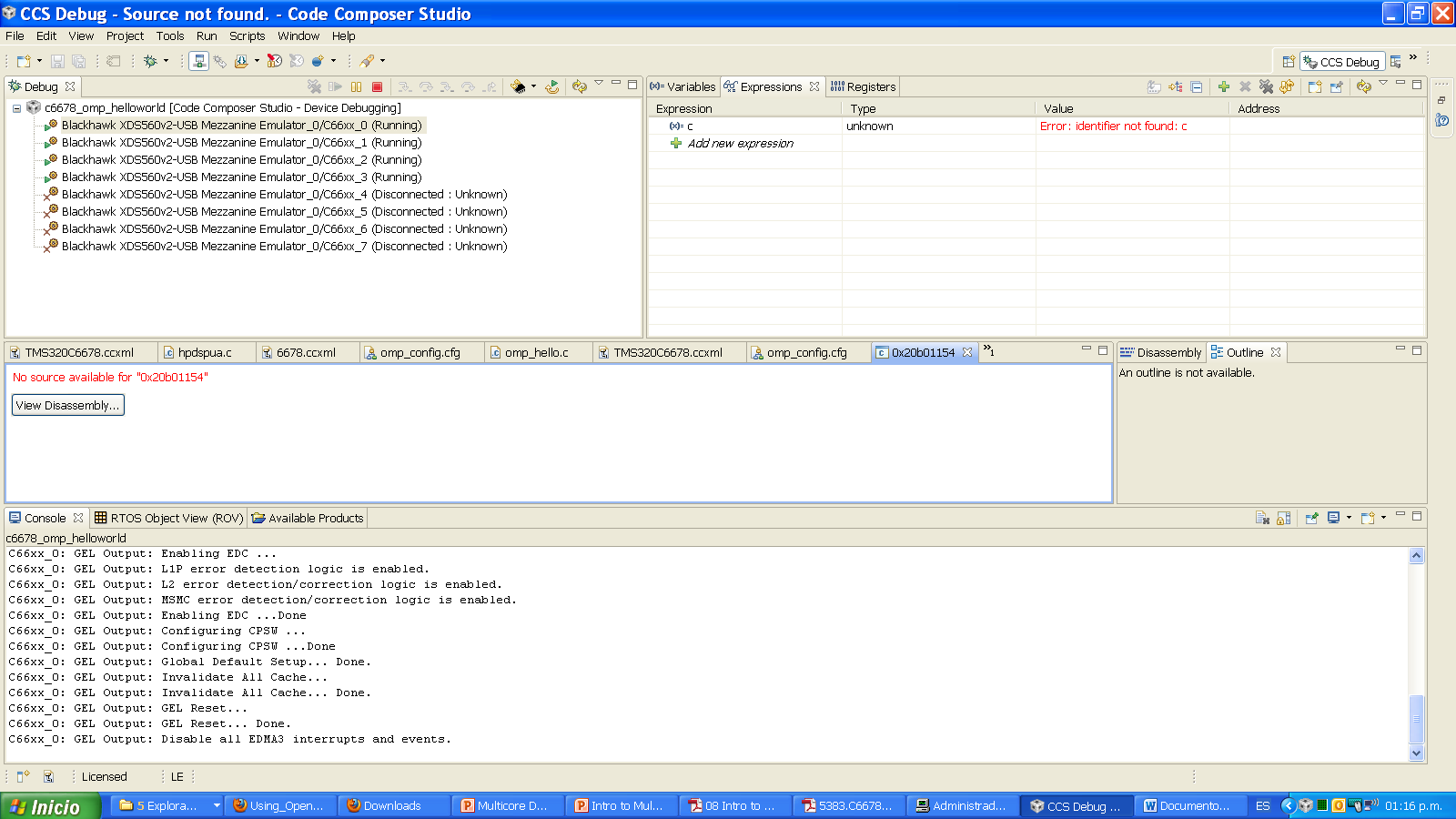Open the Debug view menu triangle
The image size is (1456, 819).
(599, 84)
